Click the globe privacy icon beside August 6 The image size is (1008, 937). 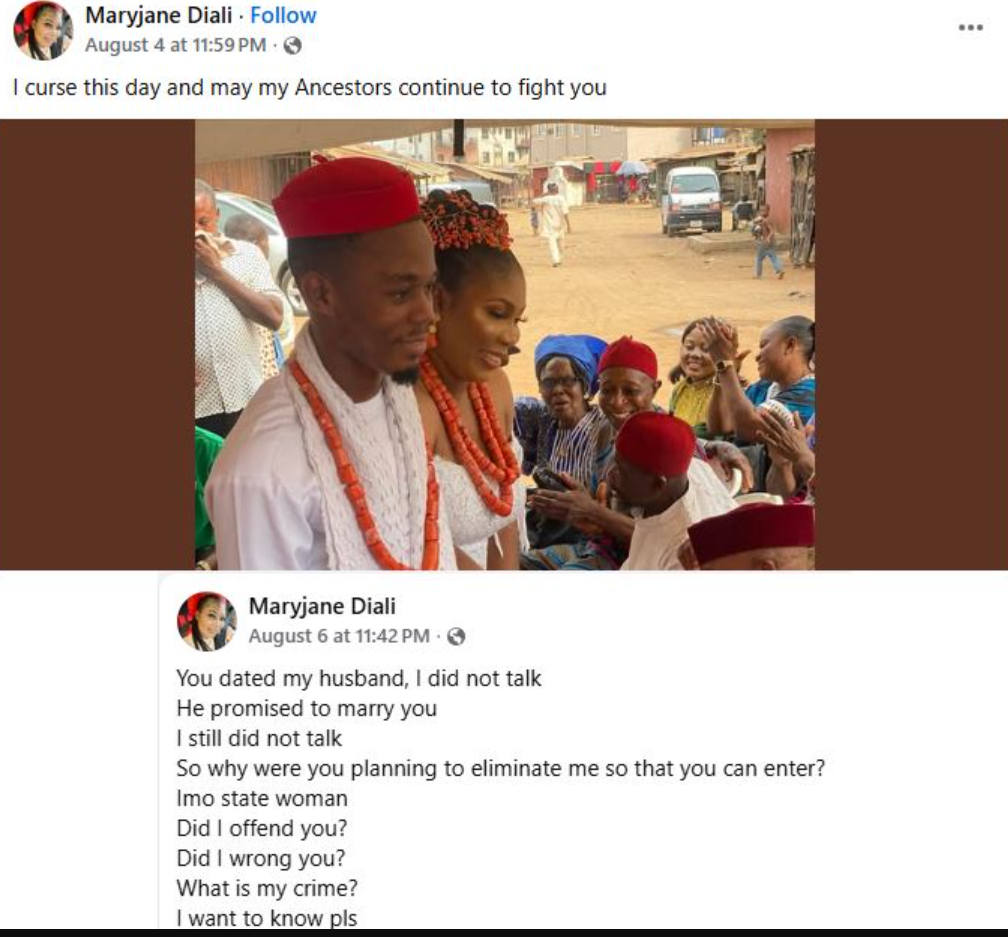(456, 636)
